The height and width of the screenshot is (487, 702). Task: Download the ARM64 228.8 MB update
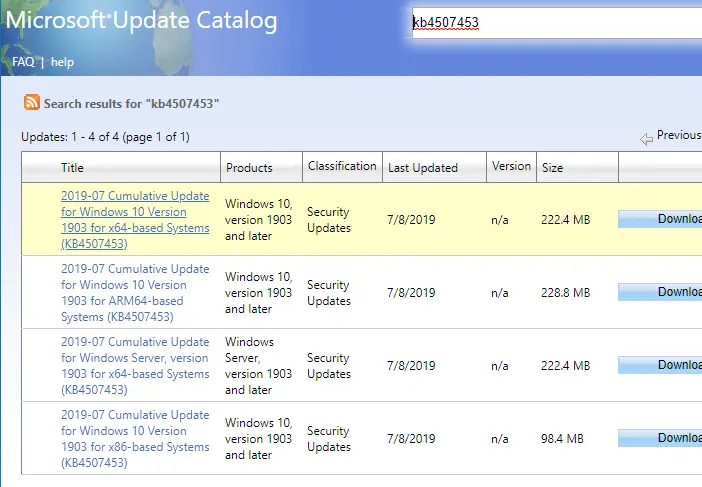point(660,292)
